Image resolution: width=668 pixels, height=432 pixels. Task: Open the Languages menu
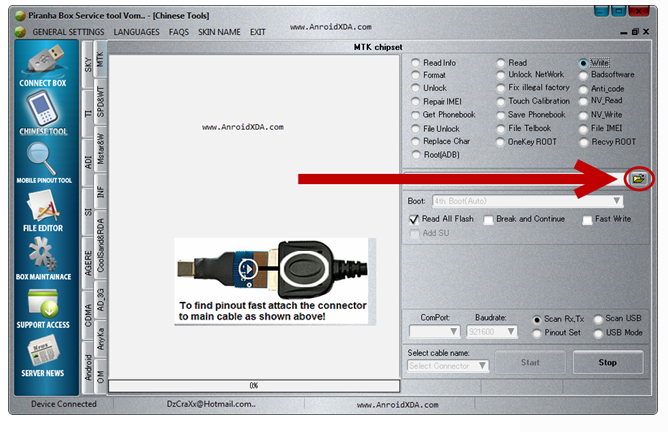(x=136, y=32)
